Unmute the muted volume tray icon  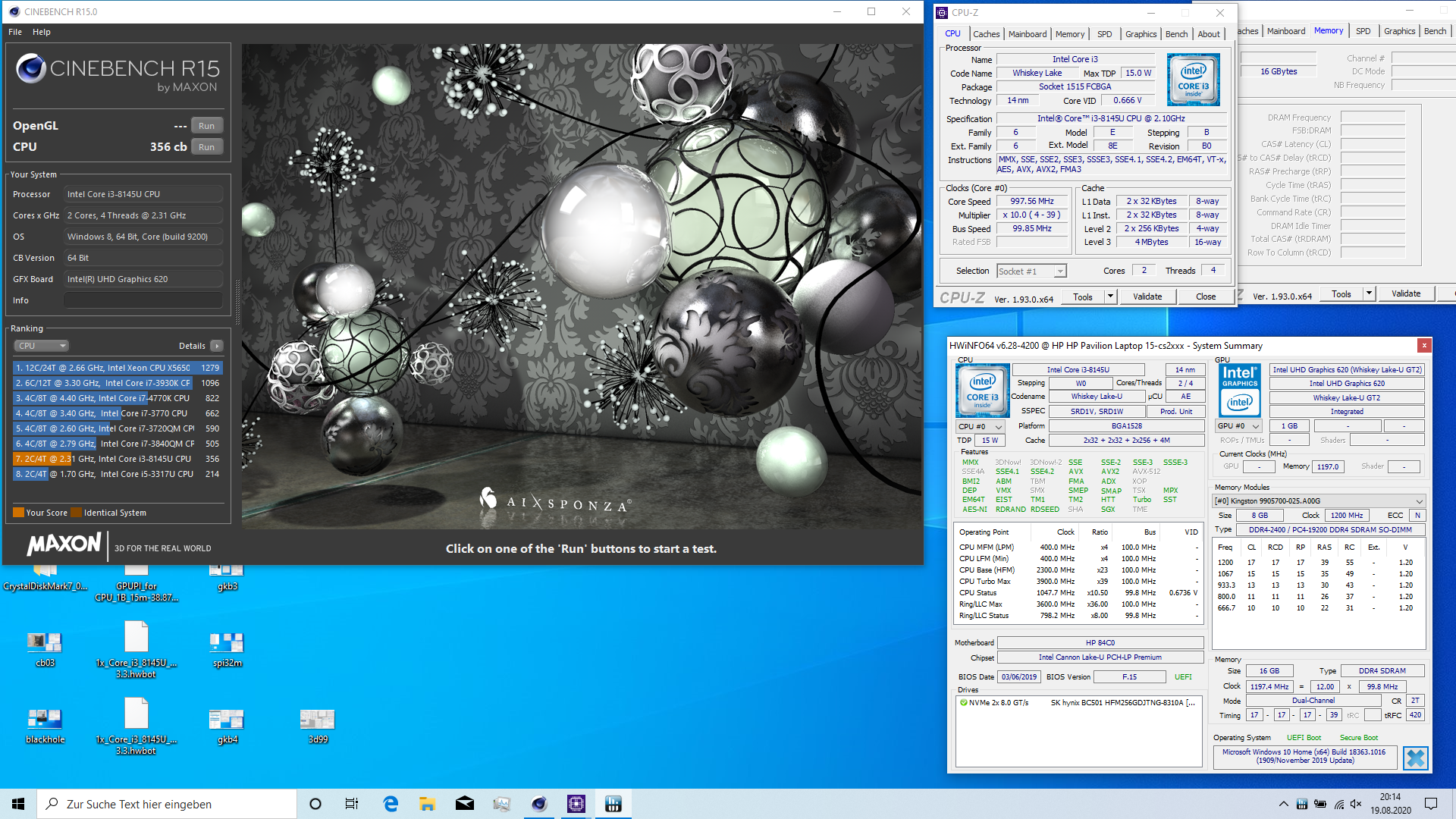(1357, 804)
